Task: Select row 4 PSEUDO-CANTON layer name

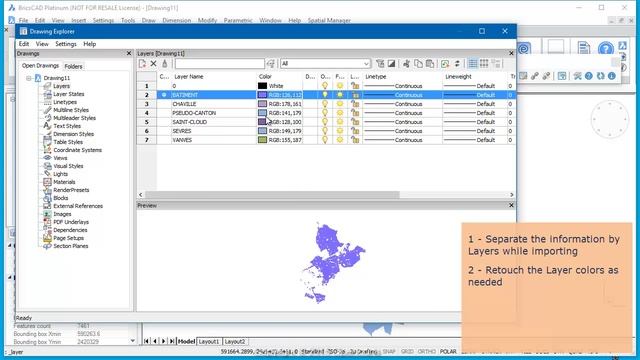Action: click(x=194, y=113)
